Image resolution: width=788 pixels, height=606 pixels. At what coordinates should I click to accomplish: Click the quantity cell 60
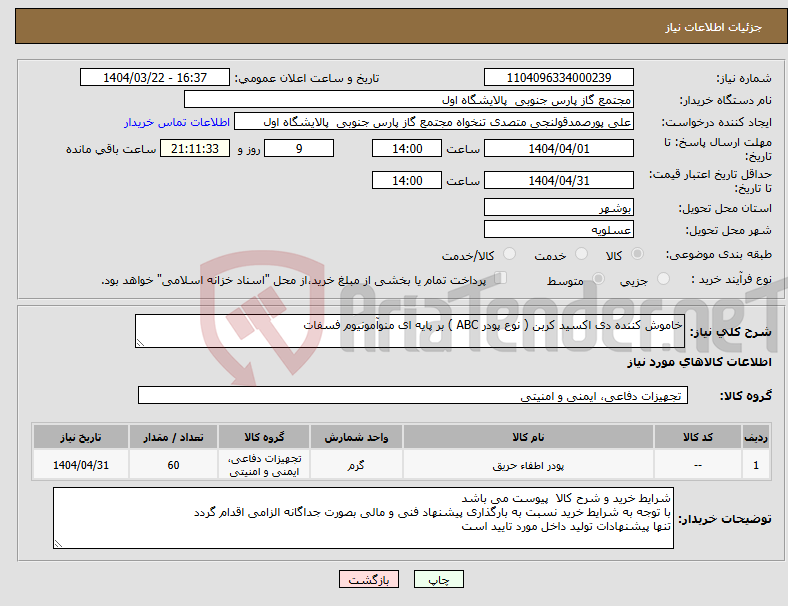click(x=173, y=465)
